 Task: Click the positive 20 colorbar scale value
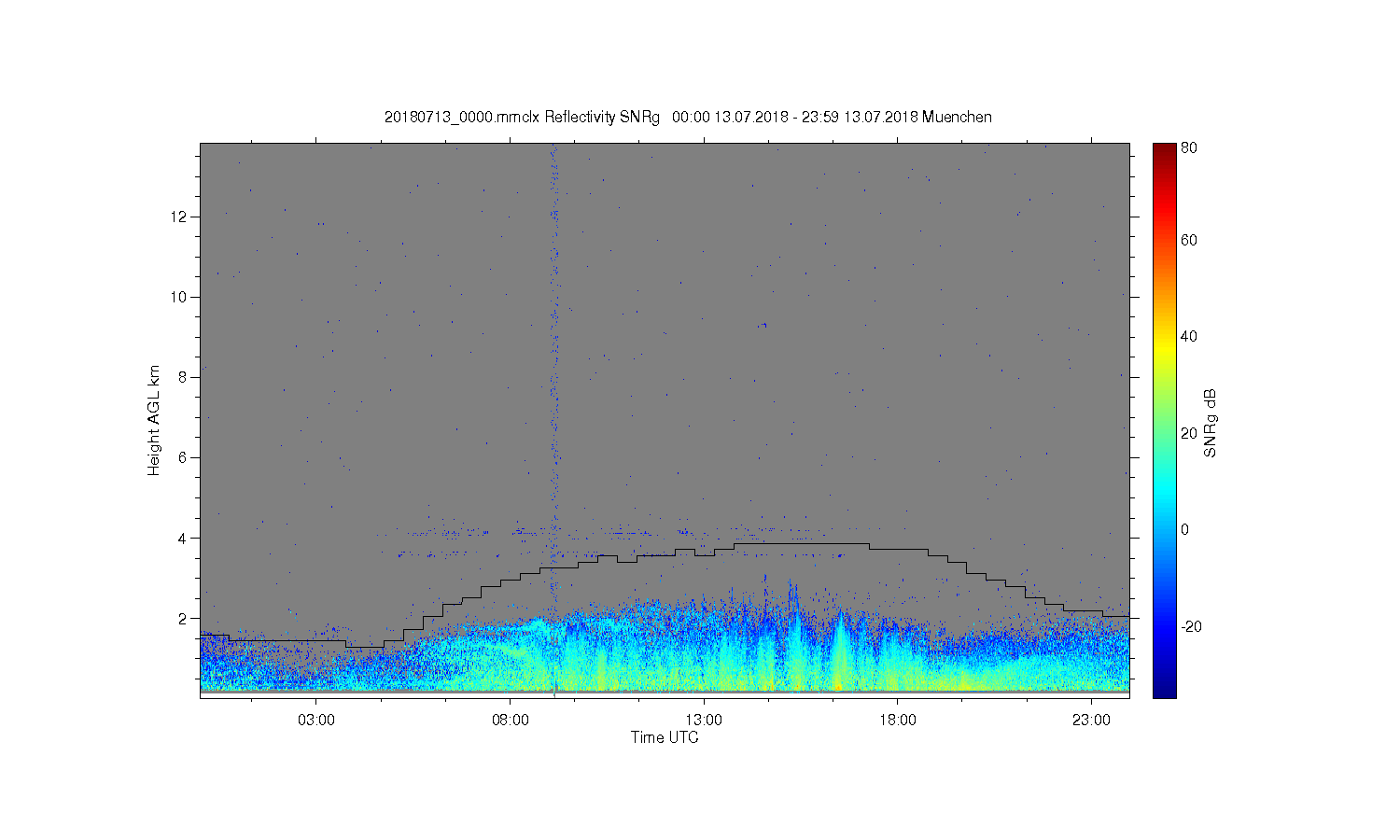pyautogui.click(x=1189, y=433)
